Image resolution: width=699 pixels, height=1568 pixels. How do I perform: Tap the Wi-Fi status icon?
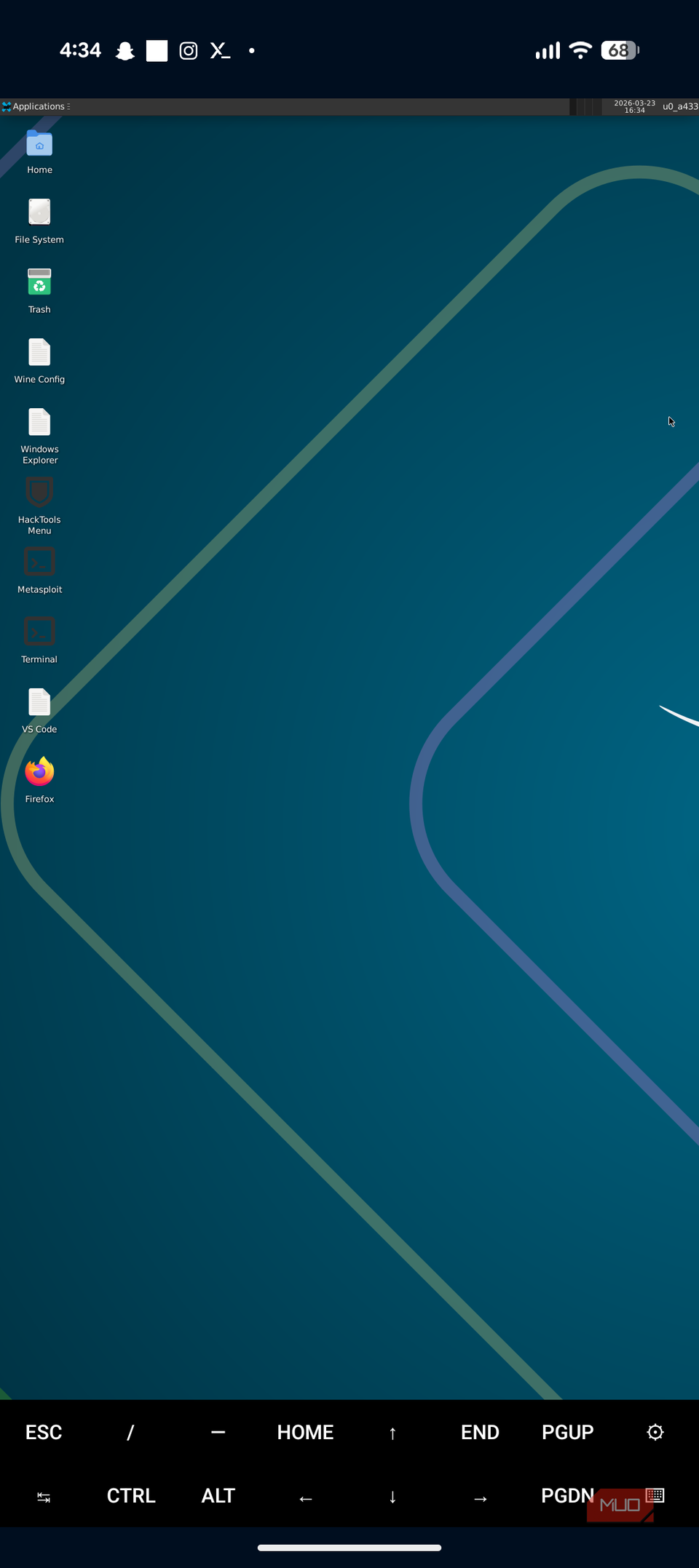pyautogui.click(x=580, y=50)
